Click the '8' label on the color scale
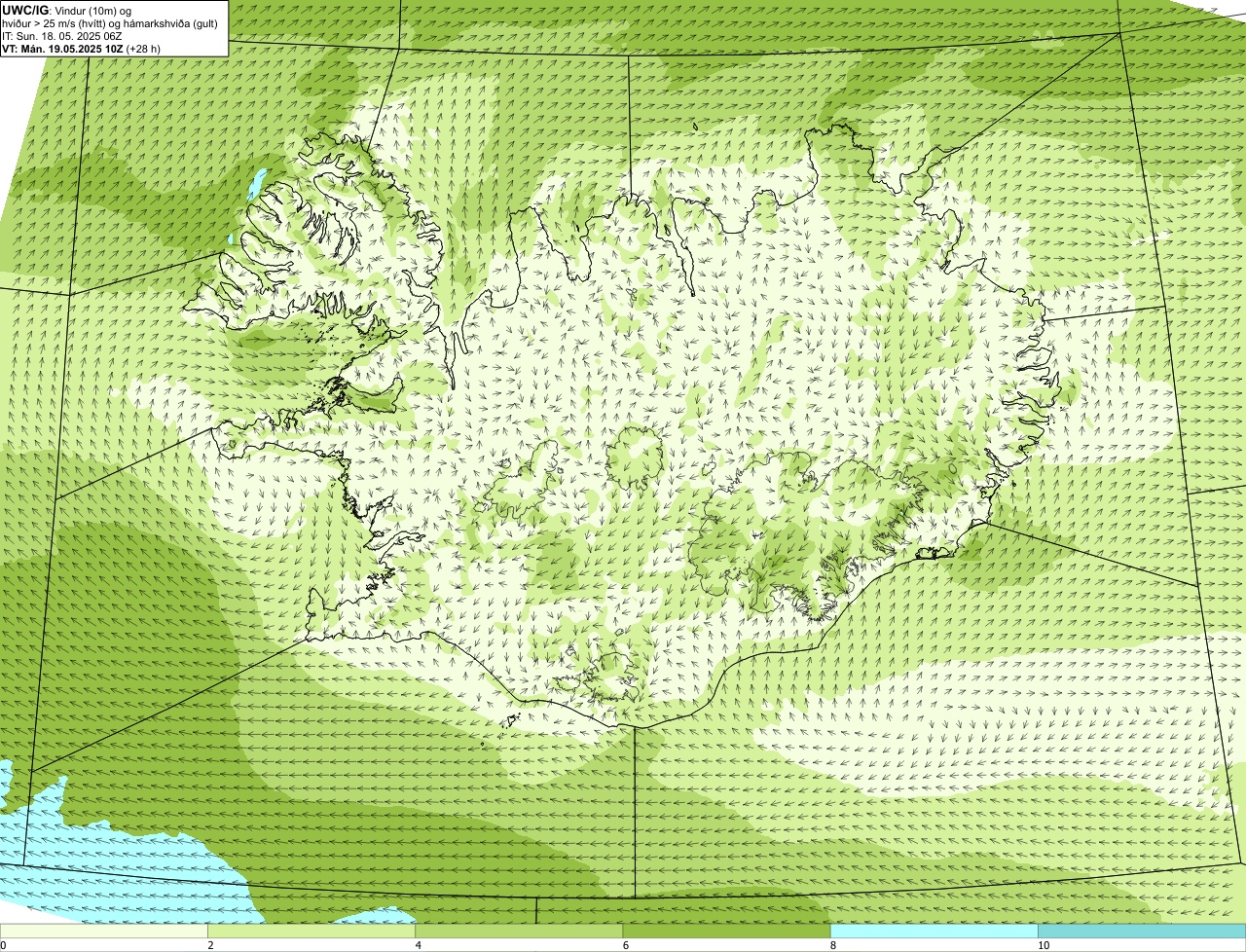Screen dimensions: 1246x952 832,945
